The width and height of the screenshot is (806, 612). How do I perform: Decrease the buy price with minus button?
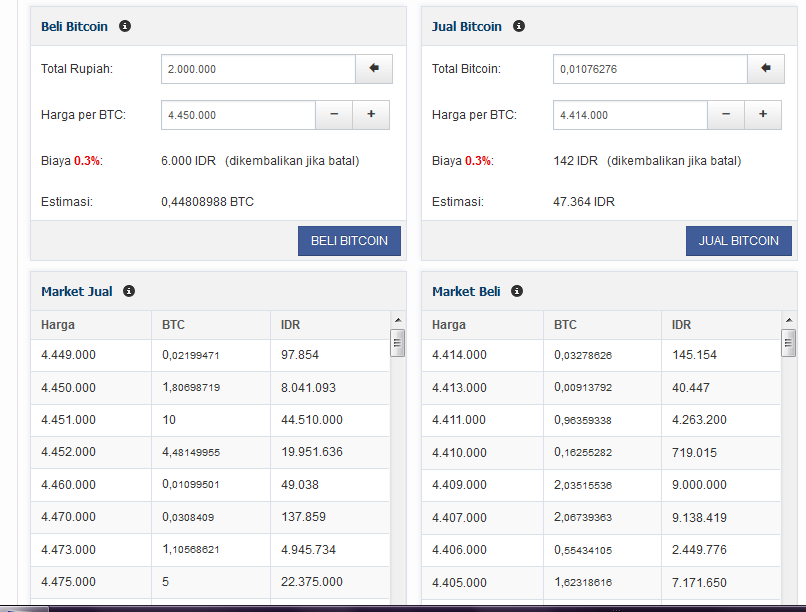coord(334,115)
